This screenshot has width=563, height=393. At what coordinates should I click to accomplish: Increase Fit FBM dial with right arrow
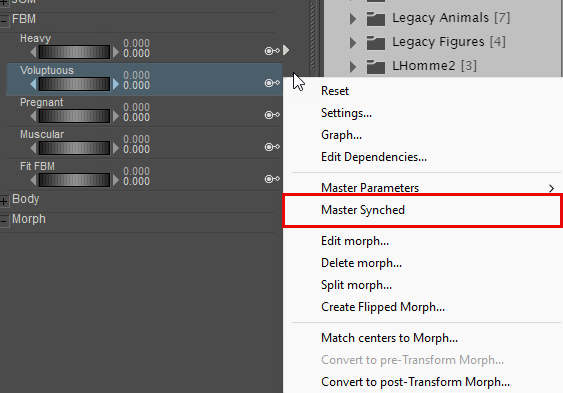point(115,180)
